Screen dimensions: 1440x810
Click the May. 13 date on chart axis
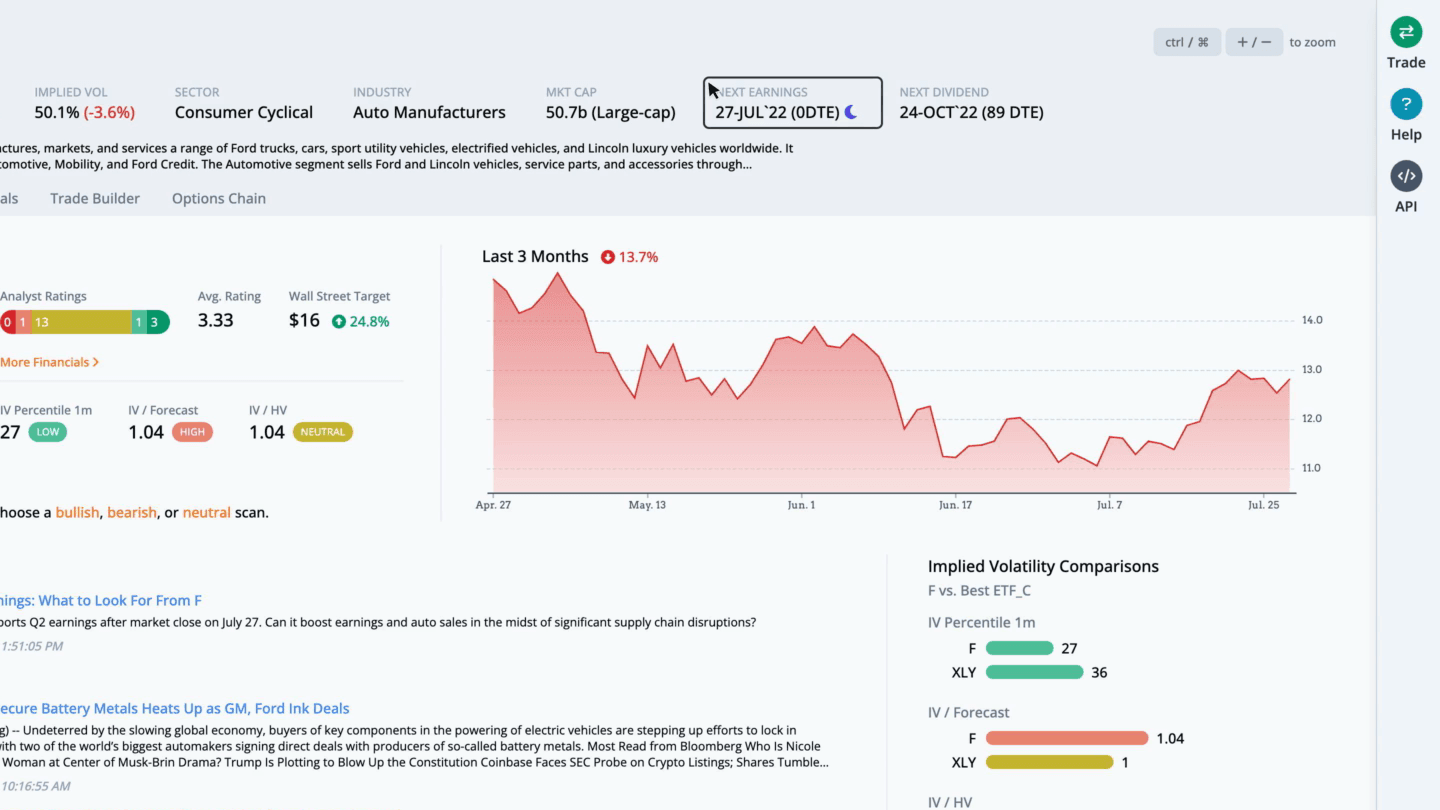point(647,505)
